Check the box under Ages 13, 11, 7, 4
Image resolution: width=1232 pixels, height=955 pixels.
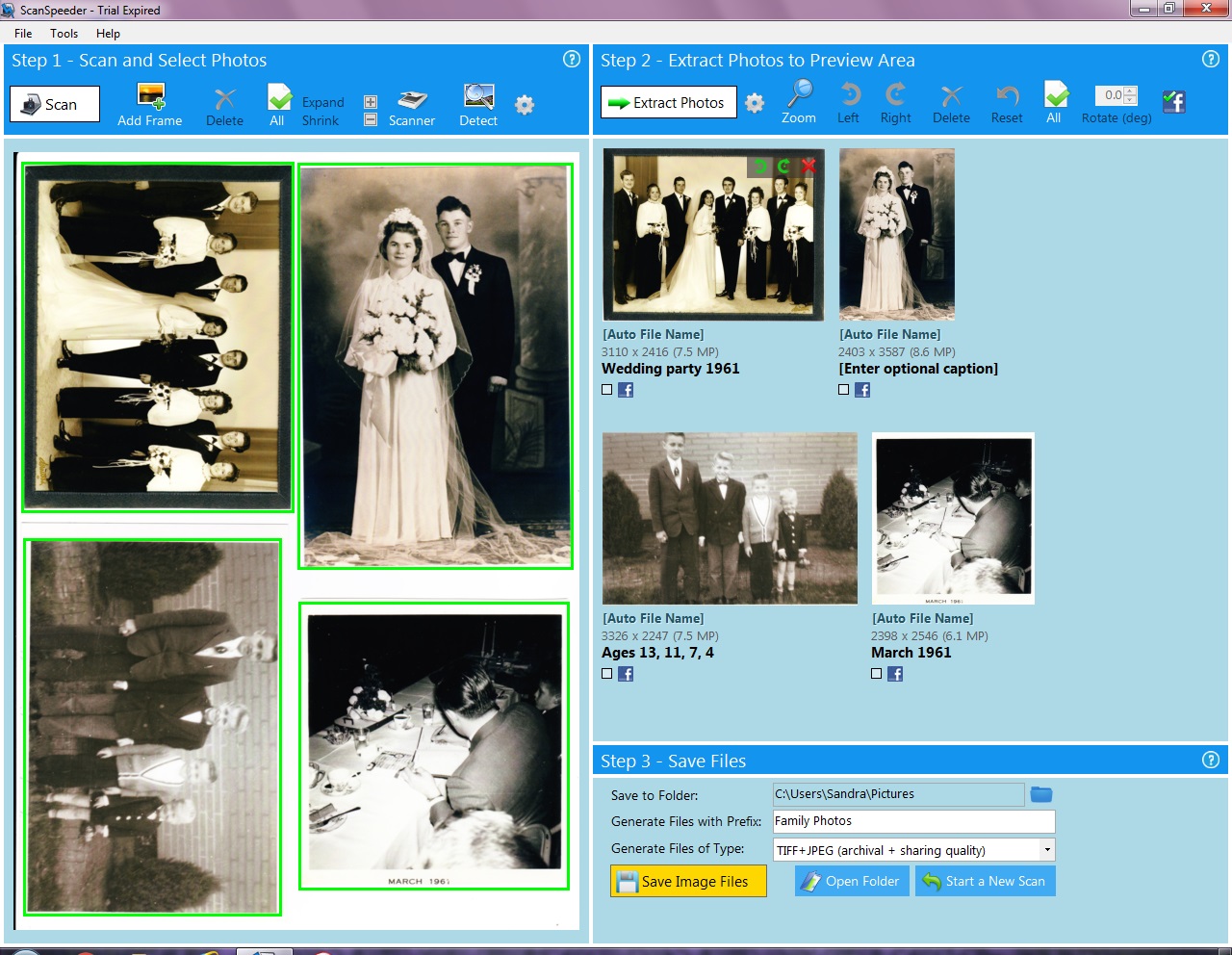pos(607,674)
